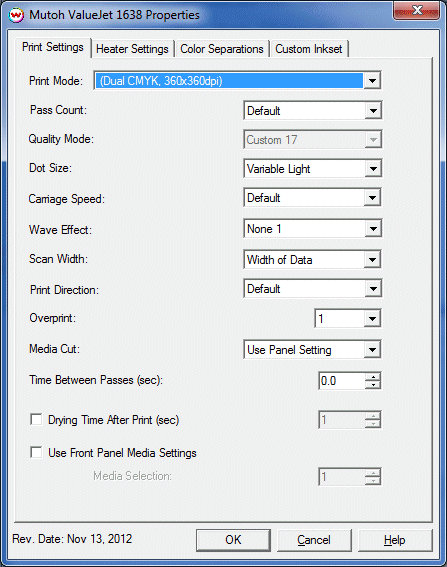Enable Drying Time After Print checkbox
Screen dimensions: 447x567
[x=36, y=420]
